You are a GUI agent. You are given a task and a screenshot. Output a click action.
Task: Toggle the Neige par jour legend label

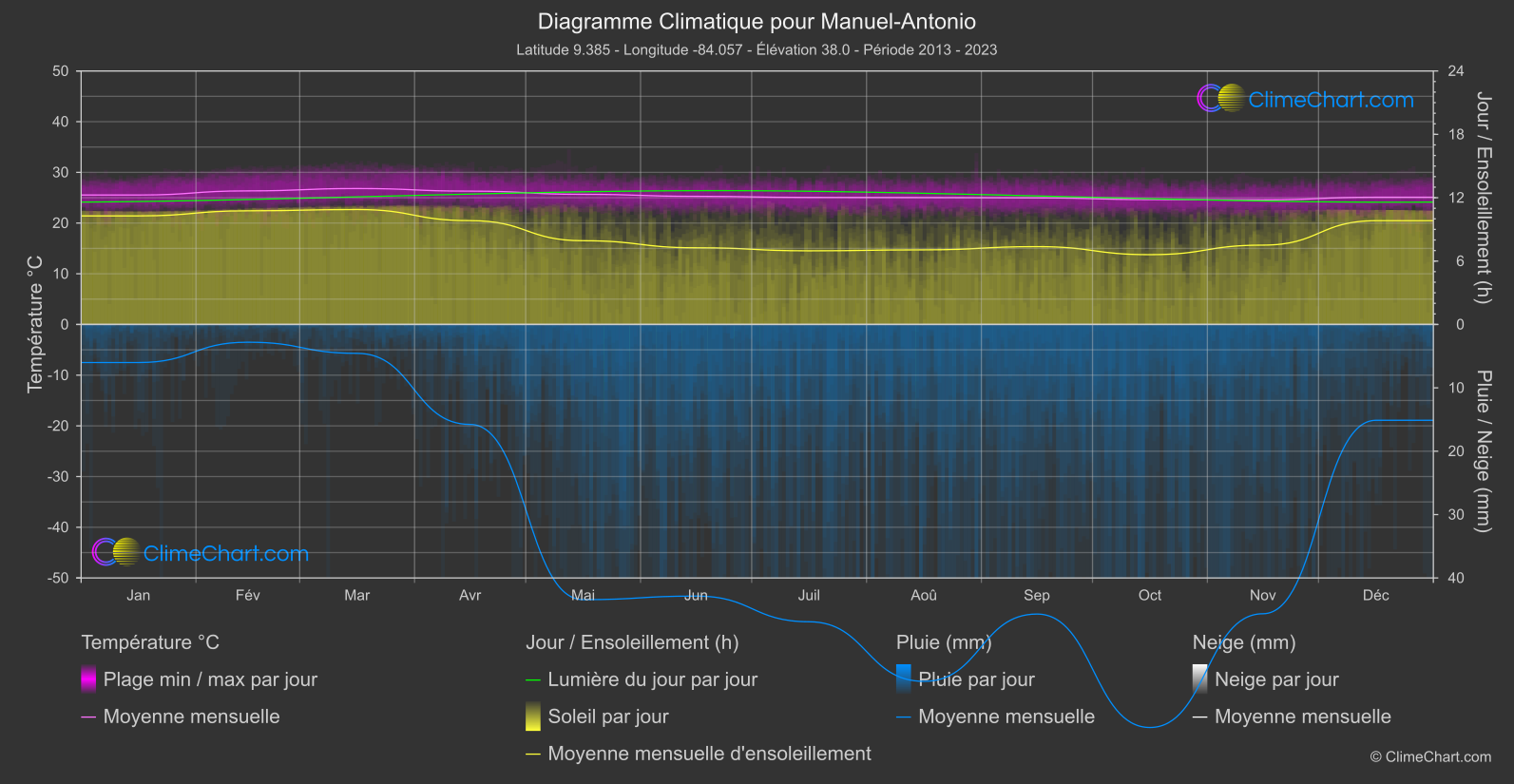pos(1276,679)
